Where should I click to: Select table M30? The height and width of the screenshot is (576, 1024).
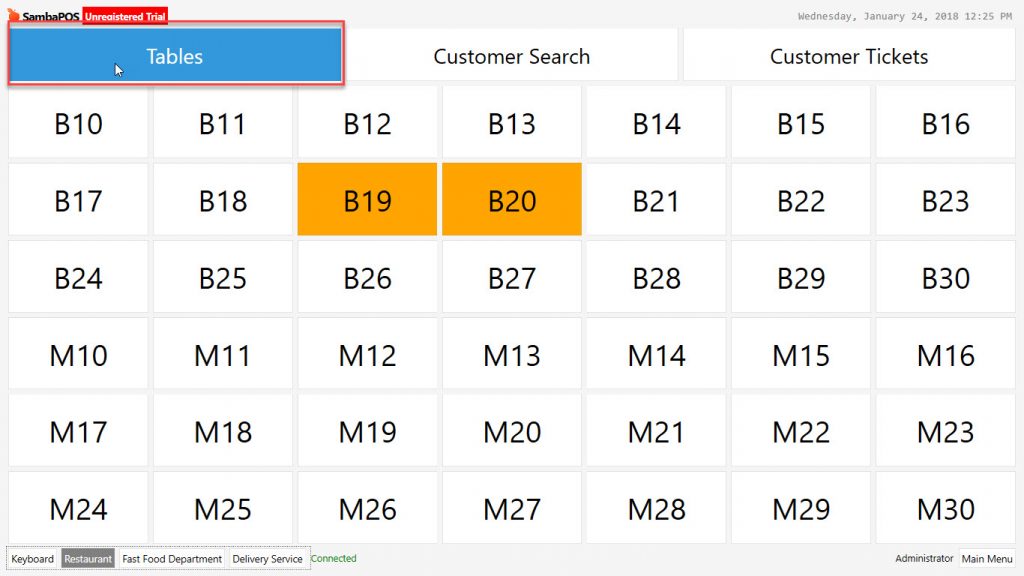point(946,508)
